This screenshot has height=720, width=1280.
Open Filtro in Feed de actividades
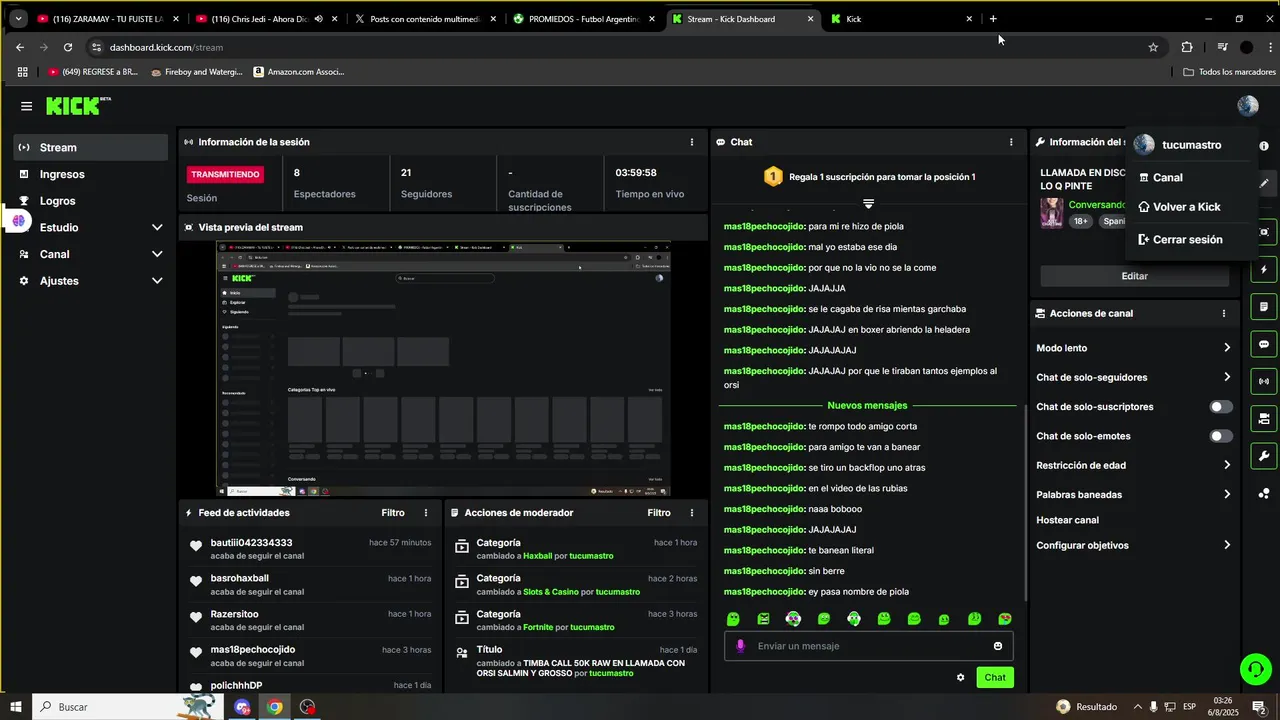pyautogui.click(x=393, y=513)
